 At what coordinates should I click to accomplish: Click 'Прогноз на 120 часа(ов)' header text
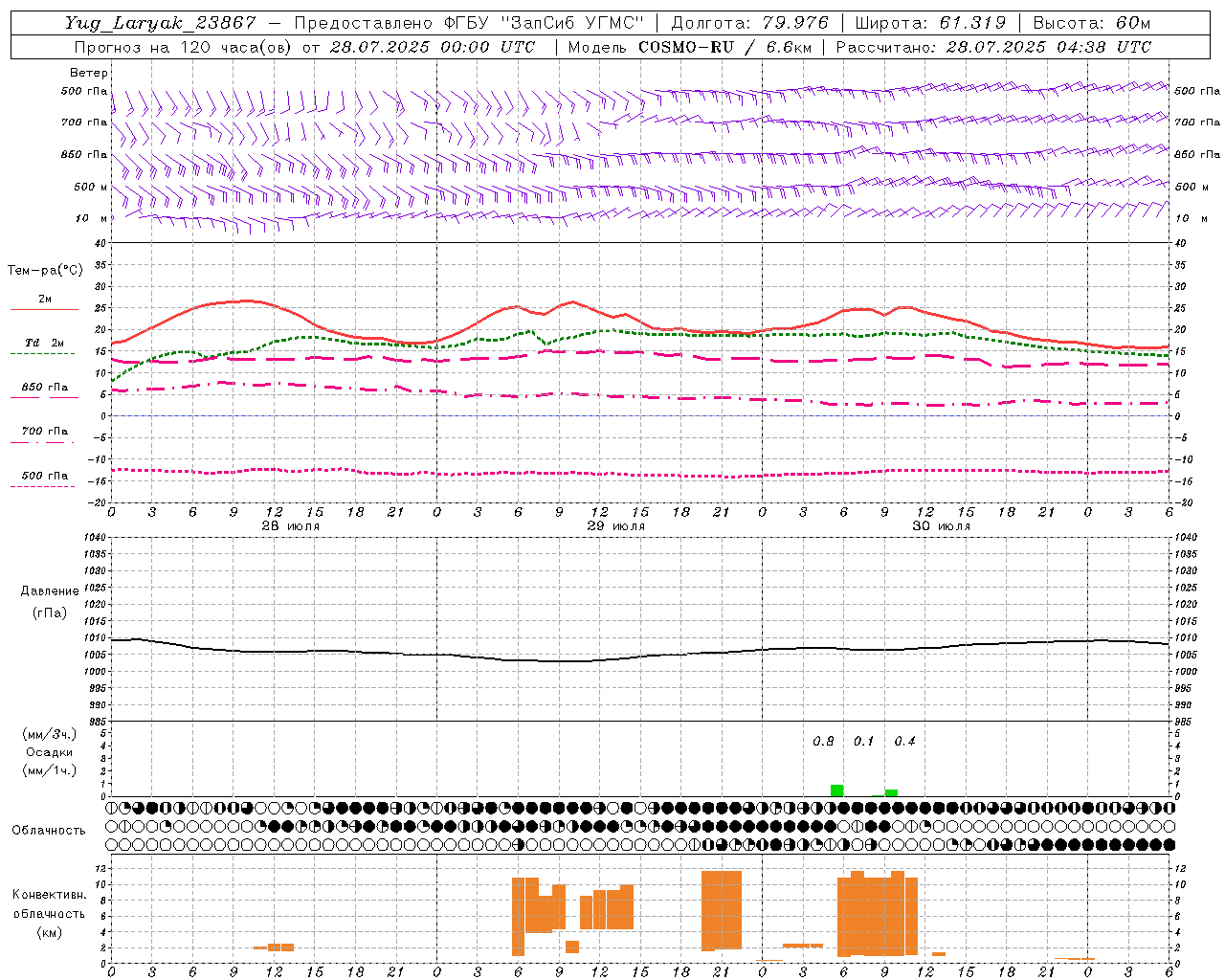(185, 47)
